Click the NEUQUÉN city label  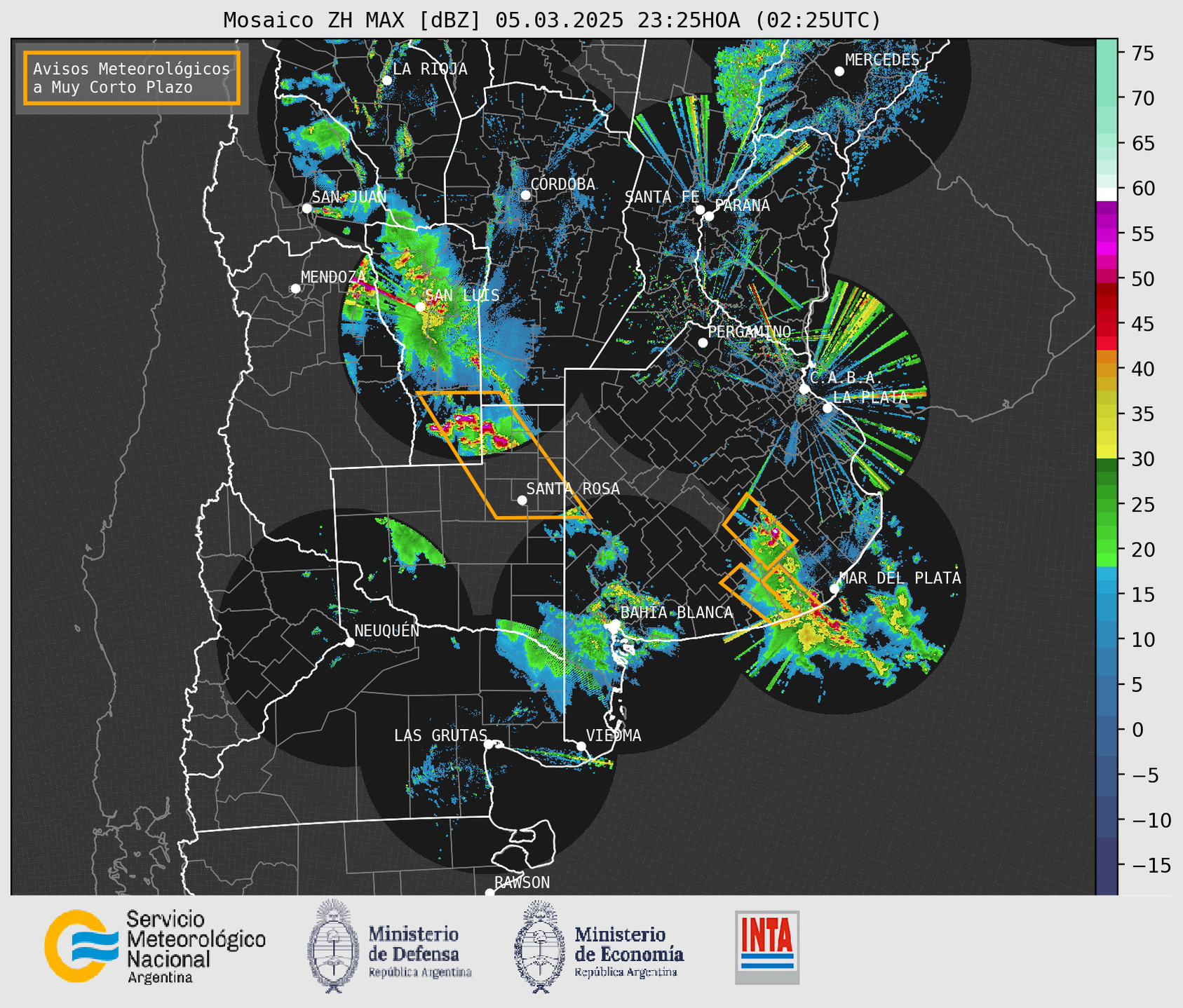(386, 630)
